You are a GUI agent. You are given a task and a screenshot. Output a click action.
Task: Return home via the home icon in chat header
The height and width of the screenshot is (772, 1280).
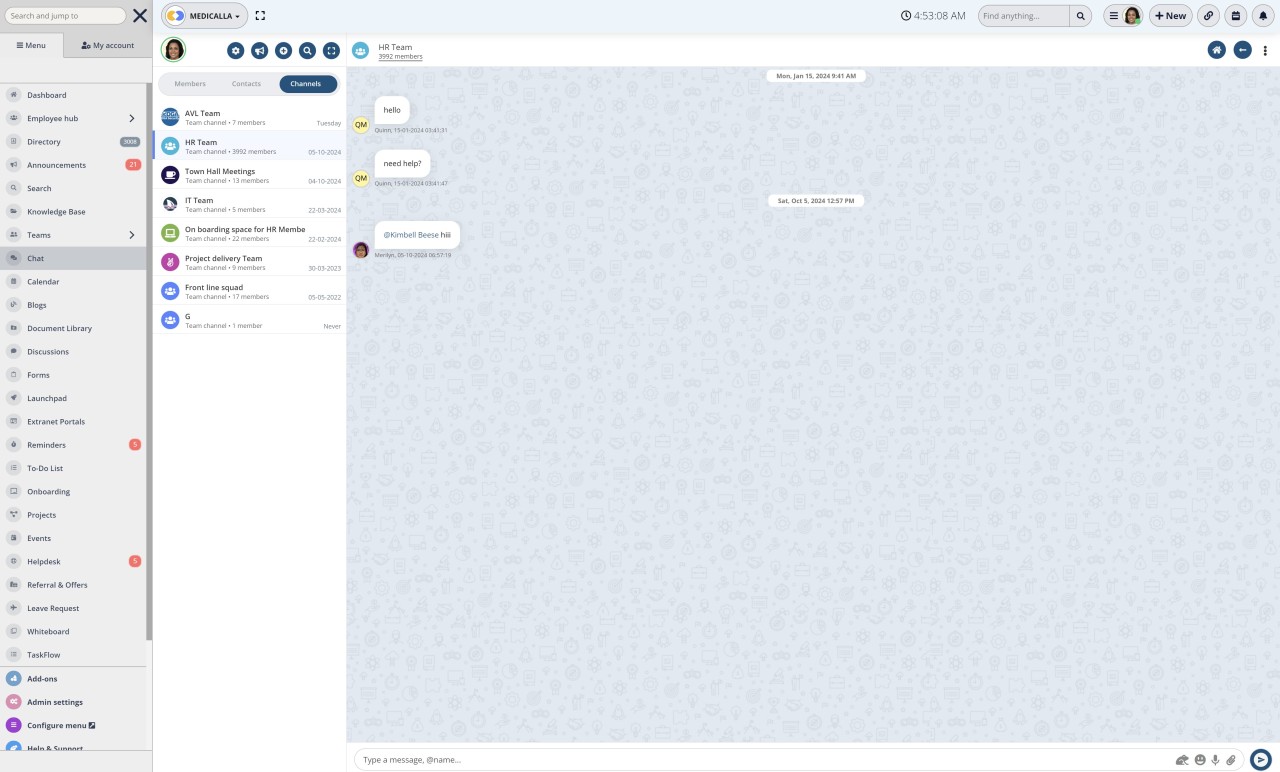click(x=1216, y=49)
